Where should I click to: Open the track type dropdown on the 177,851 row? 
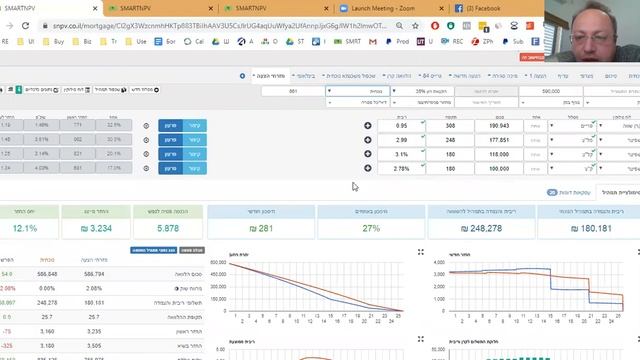point(572,140)
